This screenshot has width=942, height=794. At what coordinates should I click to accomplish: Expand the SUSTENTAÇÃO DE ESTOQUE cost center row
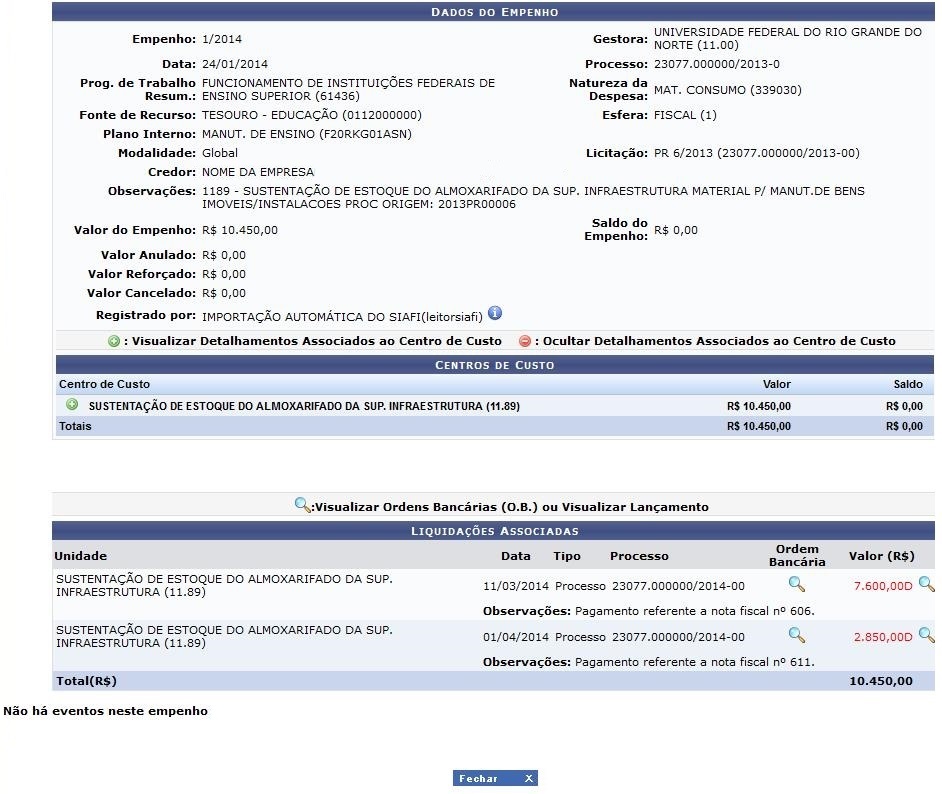72,405
